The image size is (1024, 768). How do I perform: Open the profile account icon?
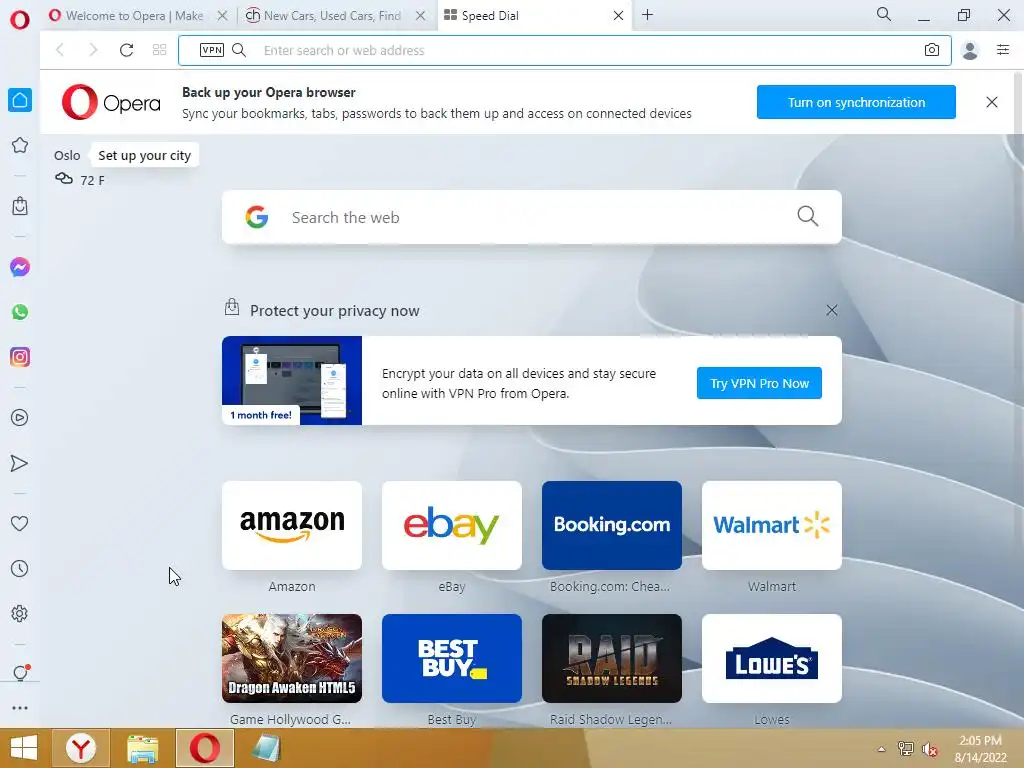pyautogui.click(x=970, y=50)
